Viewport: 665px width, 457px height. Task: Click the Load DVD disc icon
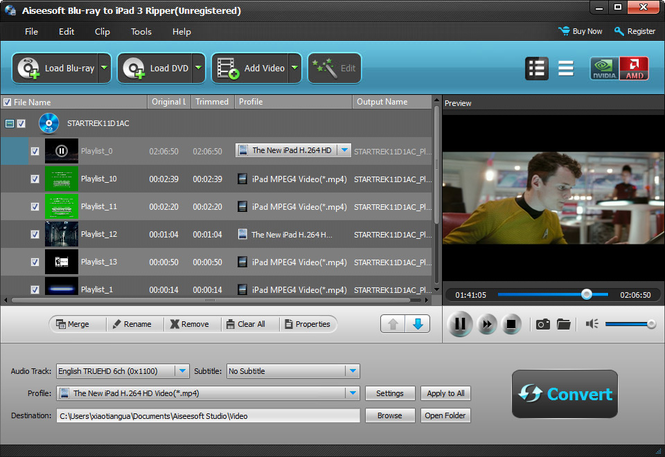[134, 68]
